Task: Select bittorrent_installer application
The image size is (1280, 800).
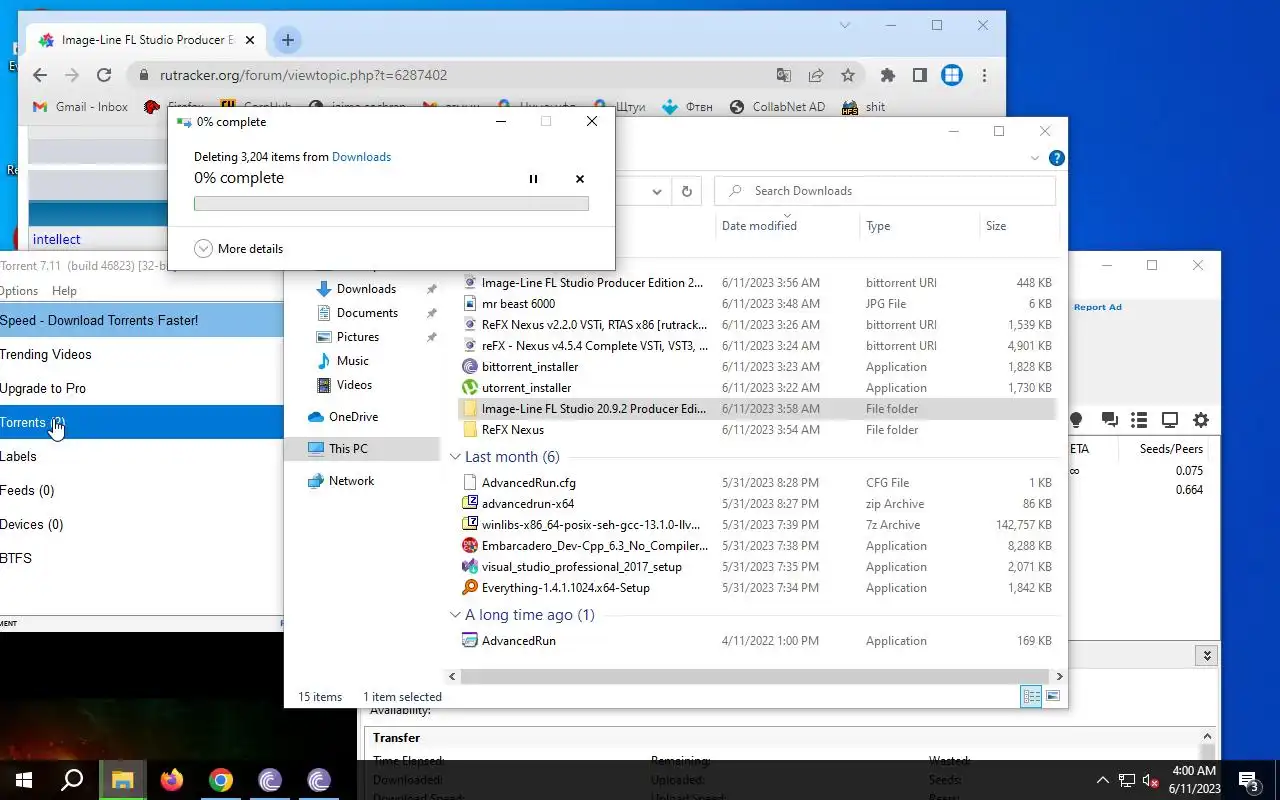Action: [530, 367]
